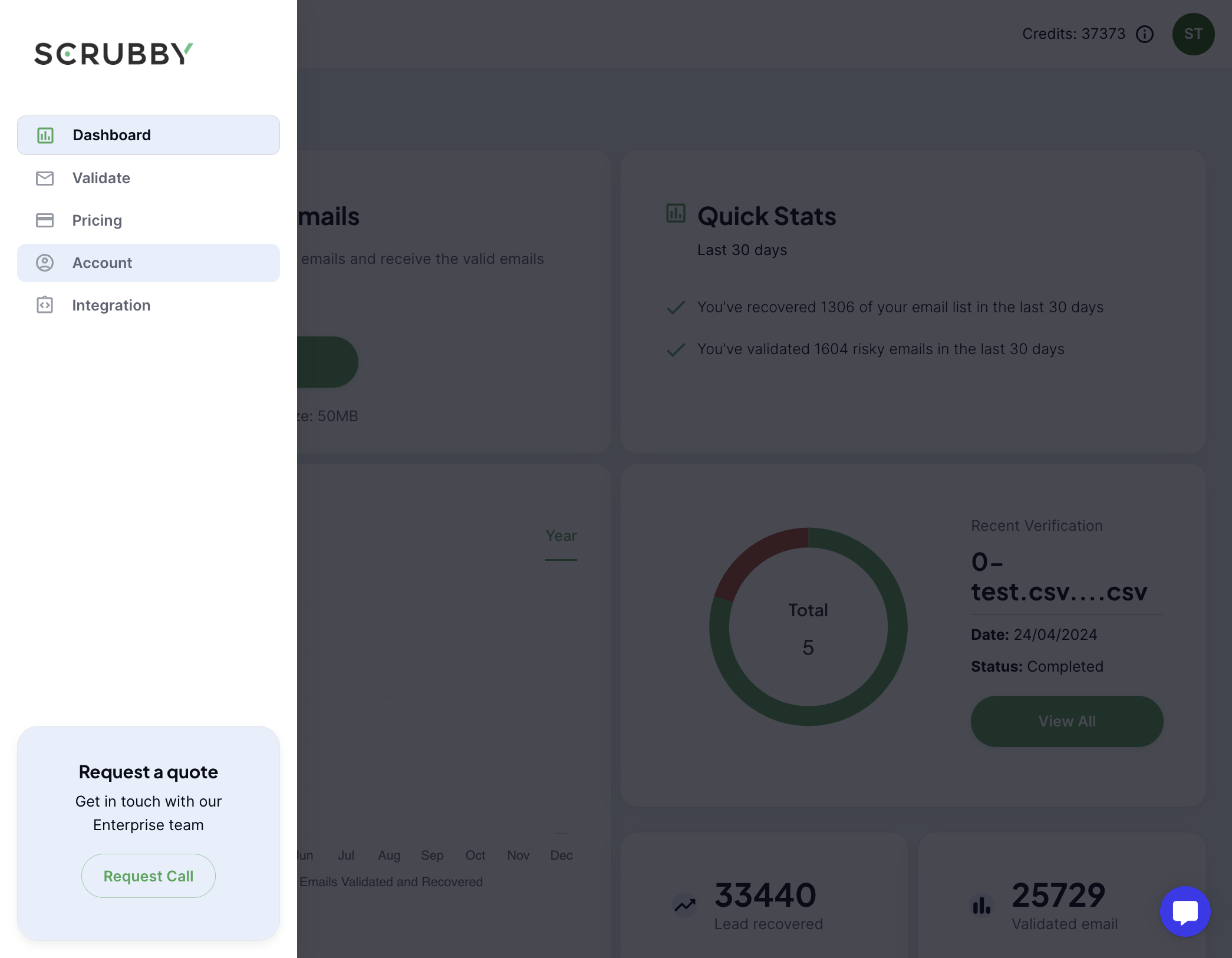Screen dimensions: 1232x958
Task: Click the Validate envelope icon
Action: tap(45, 178)
